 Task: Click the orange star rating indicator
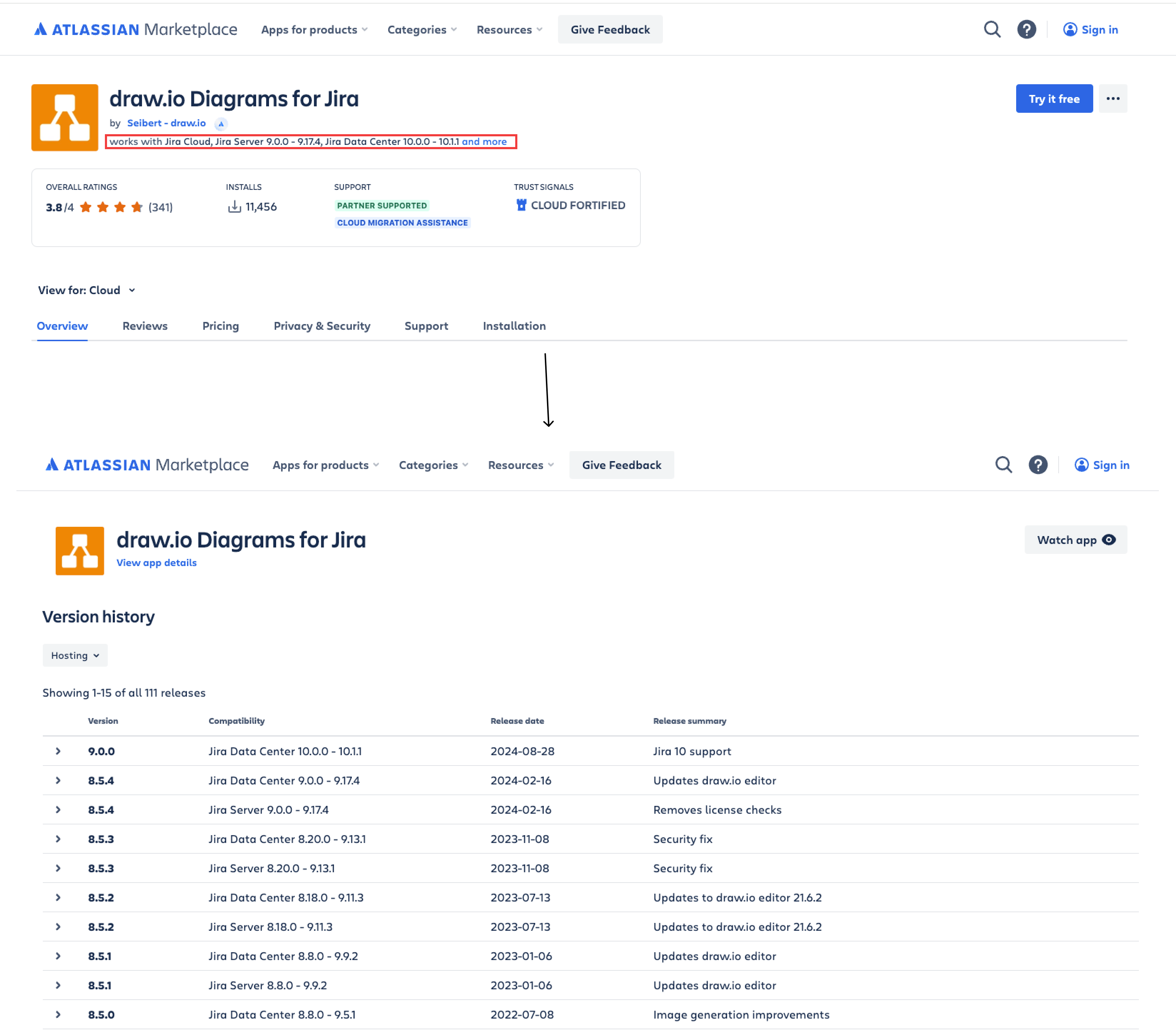[112, 207]
